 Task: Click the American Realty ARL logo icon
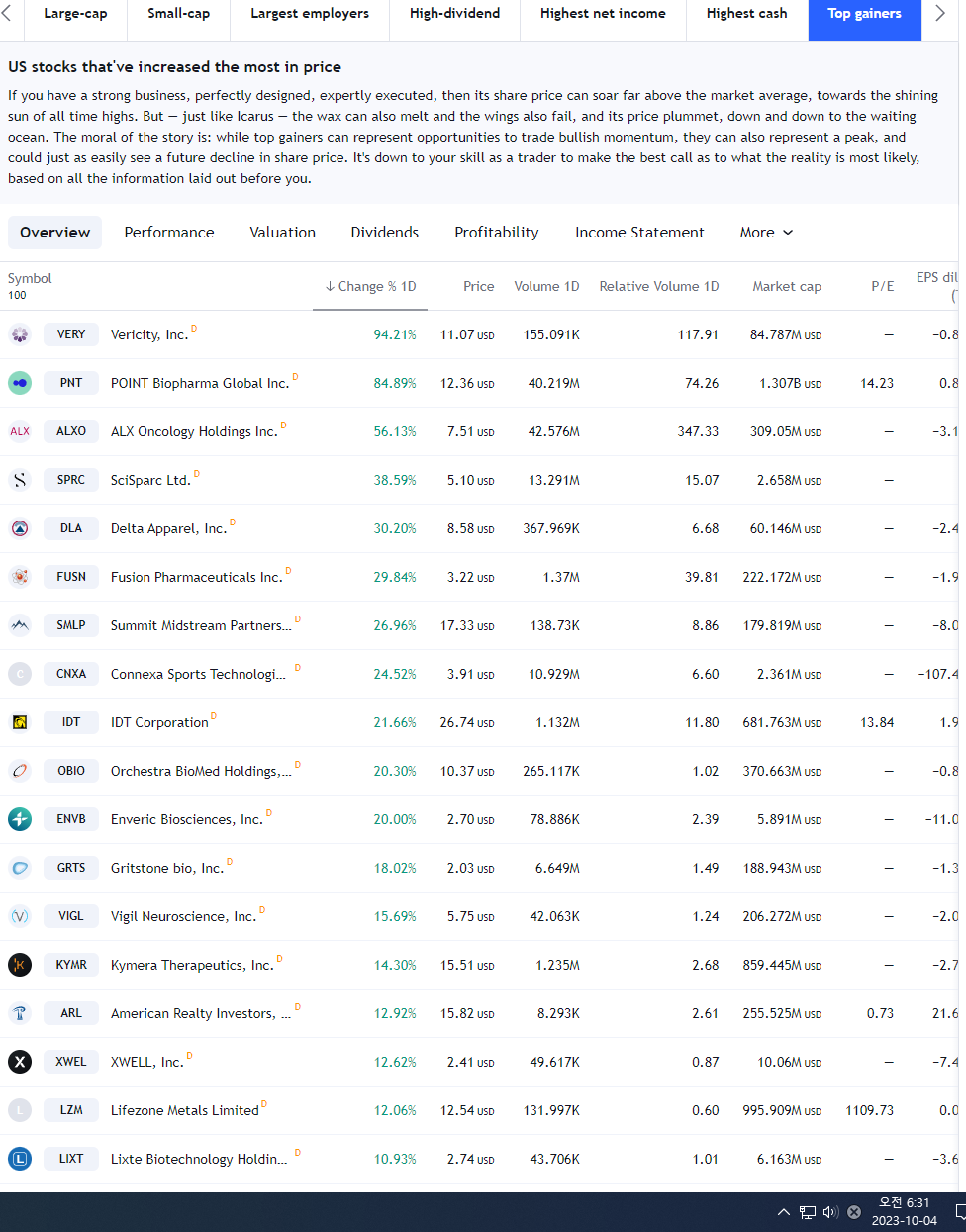[20, 1013]
